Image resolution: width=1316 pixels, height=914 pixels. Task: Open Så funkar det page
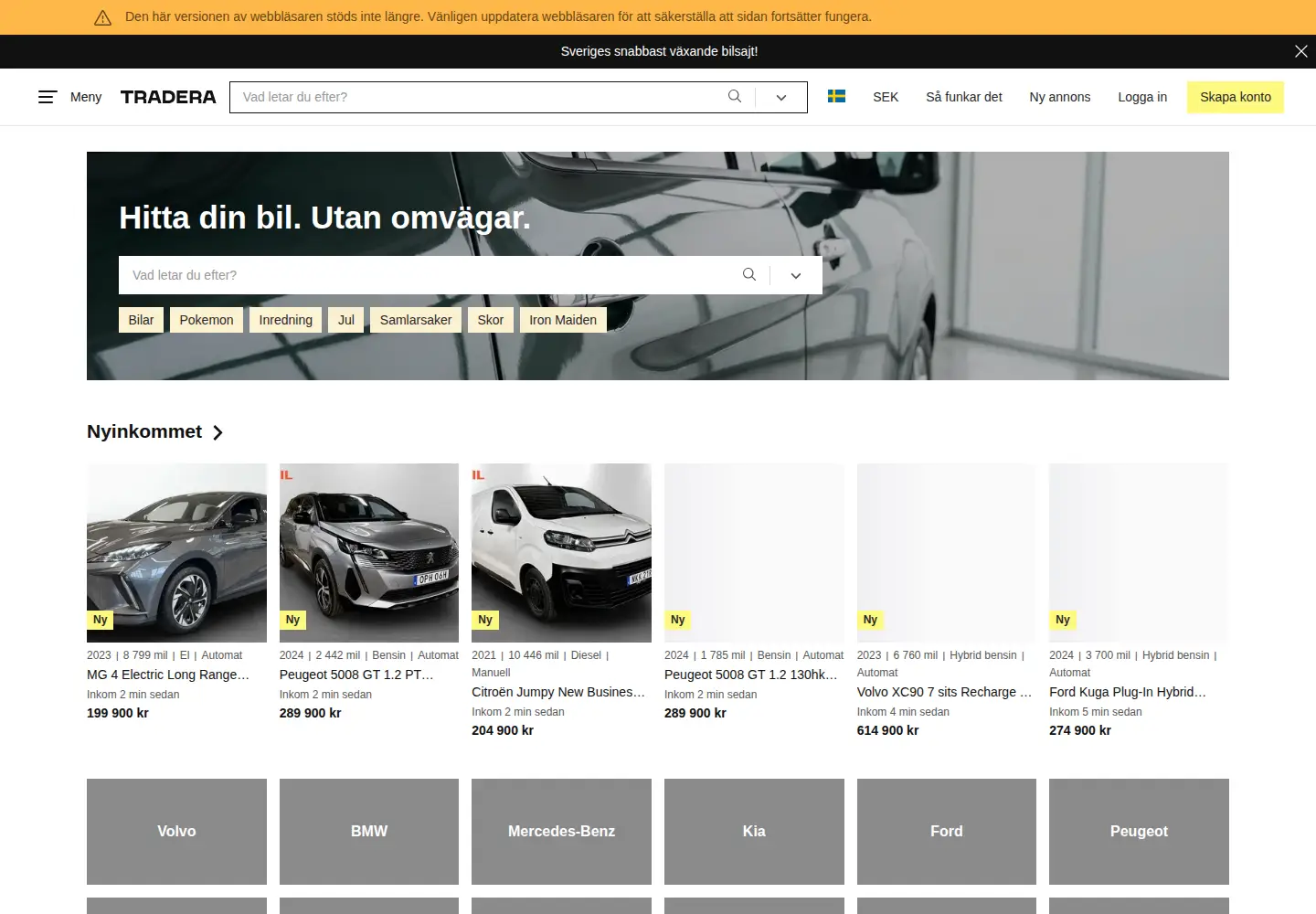tap(964, 97)
